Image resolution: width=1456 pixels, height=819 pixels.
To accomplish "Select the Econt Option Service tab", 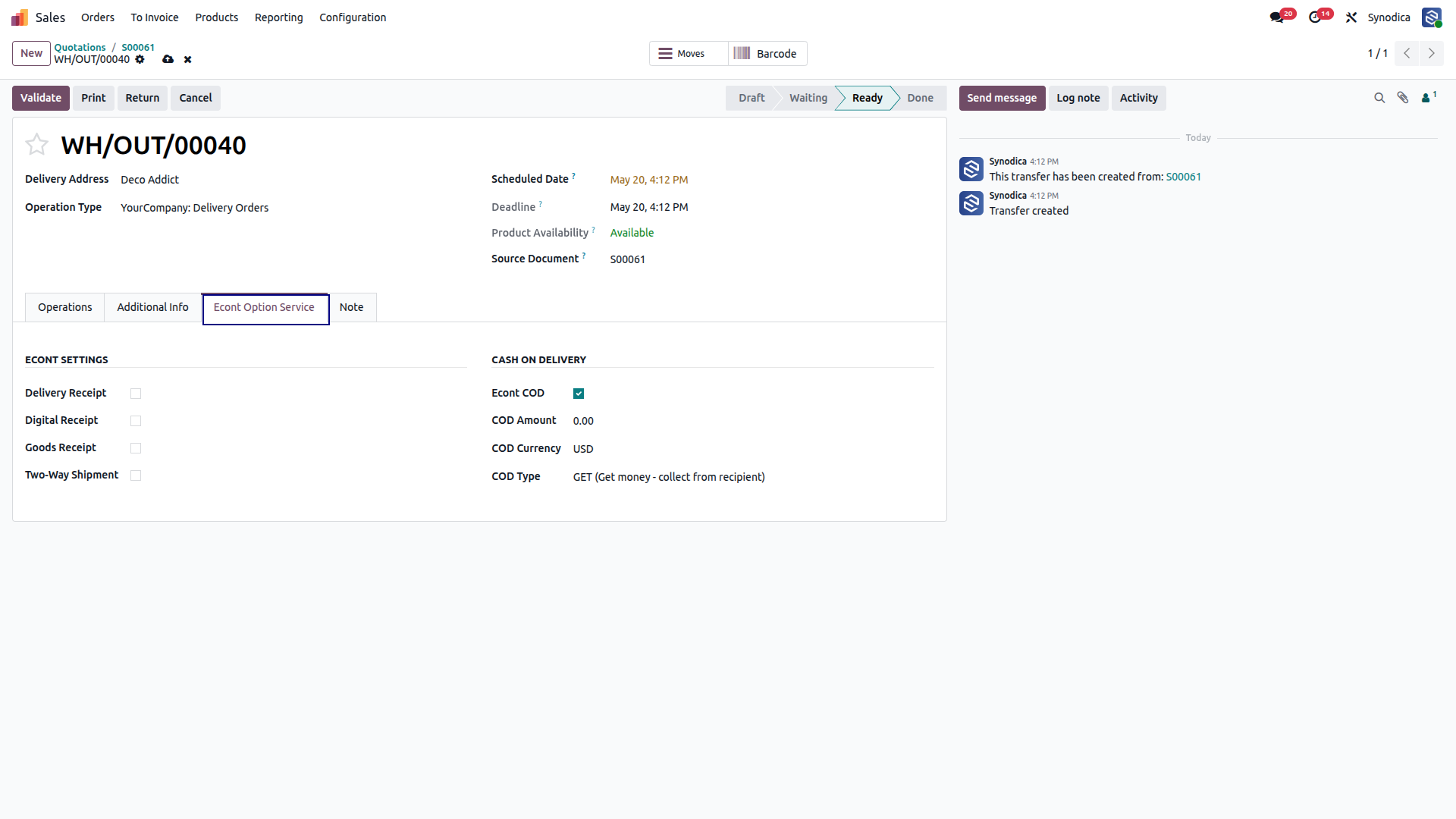I will click(264, 307).
